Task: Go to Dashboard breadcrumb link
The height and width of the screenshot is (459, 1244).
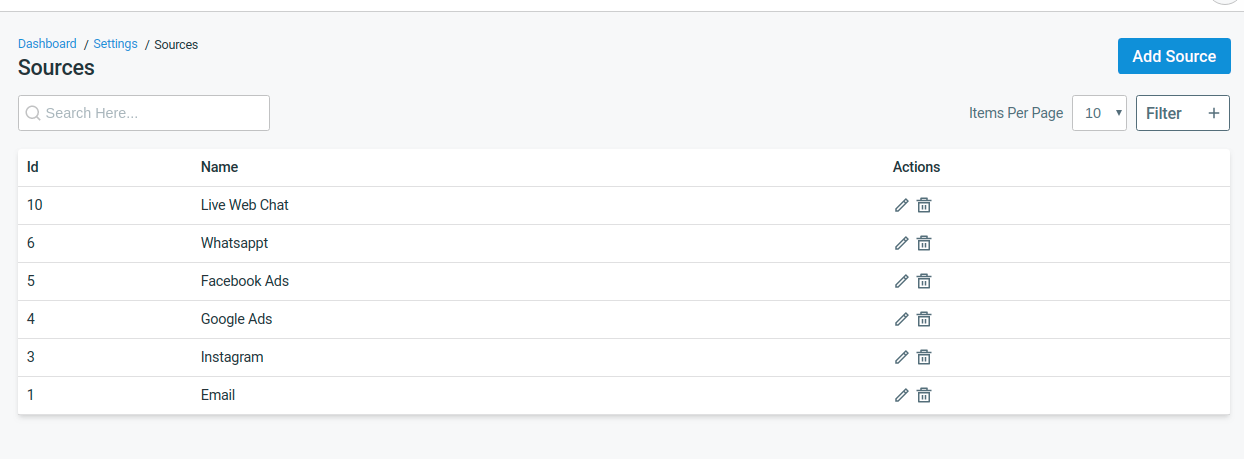Action: [x=47, y=44]
